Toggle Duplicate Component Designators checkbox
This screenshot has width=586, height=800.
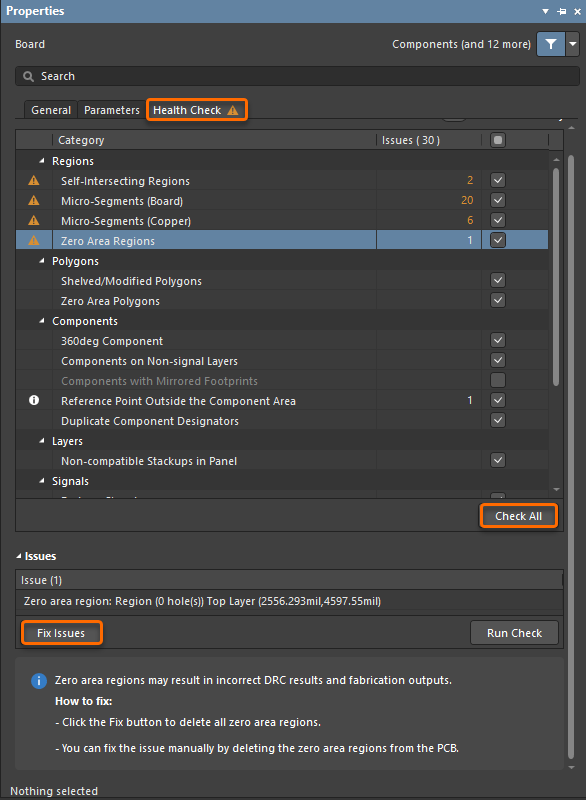[498, 420]
